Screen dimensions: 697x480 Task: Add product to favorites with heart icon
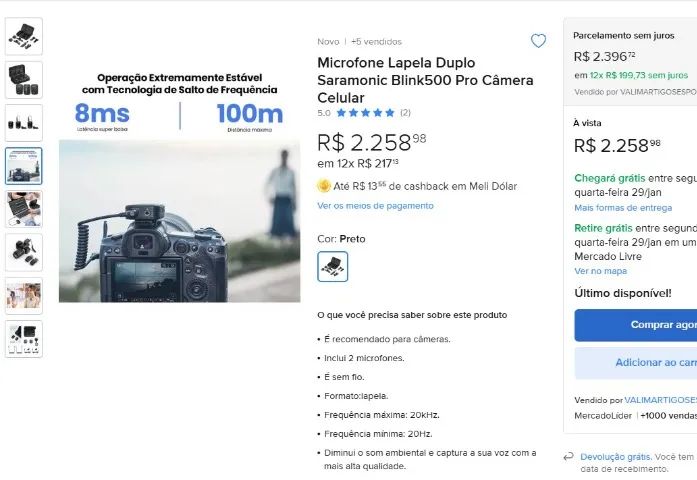(x=538, y=41)
